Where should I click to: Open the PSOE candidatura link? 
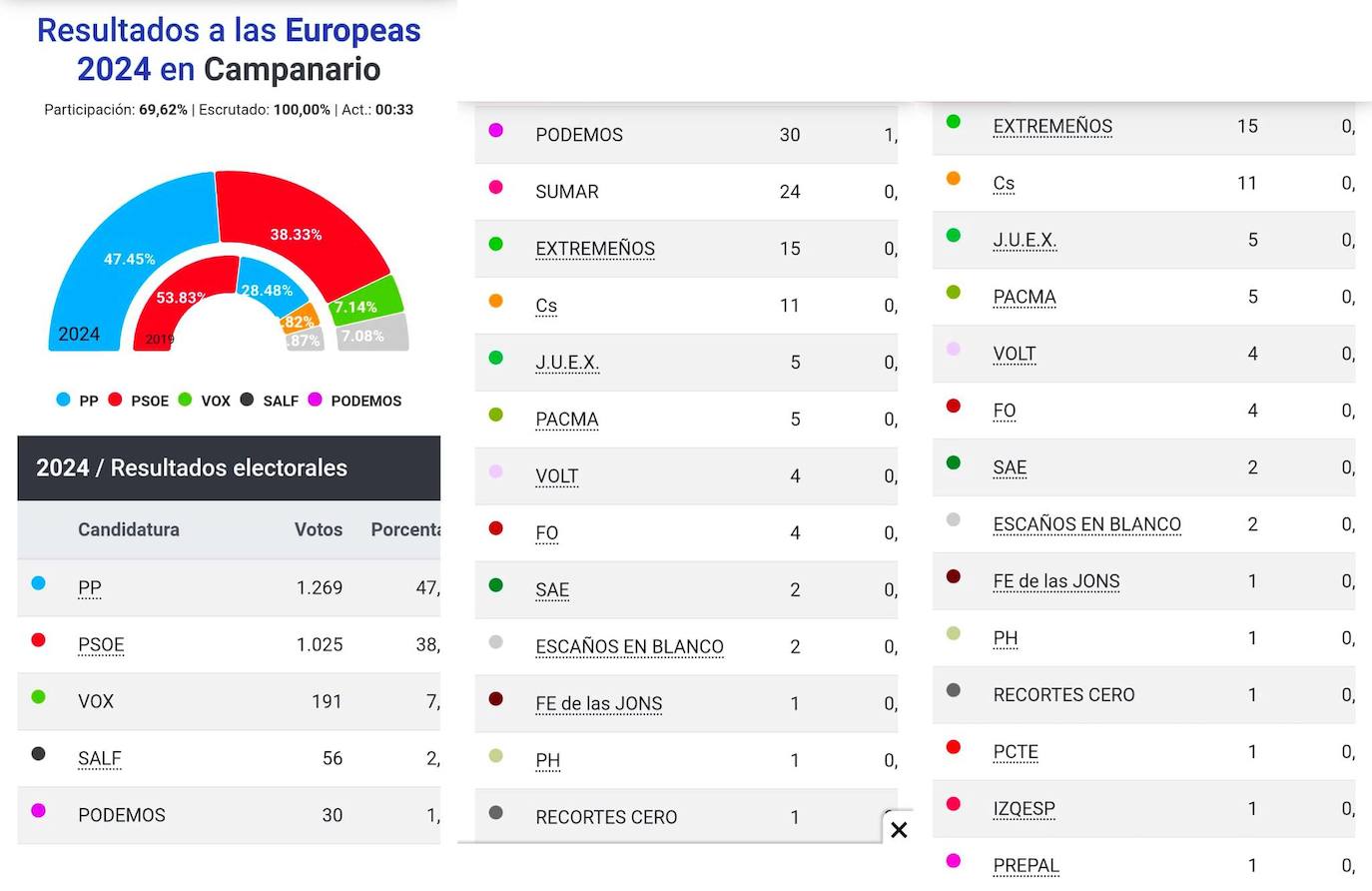click(x=101, y=645)
